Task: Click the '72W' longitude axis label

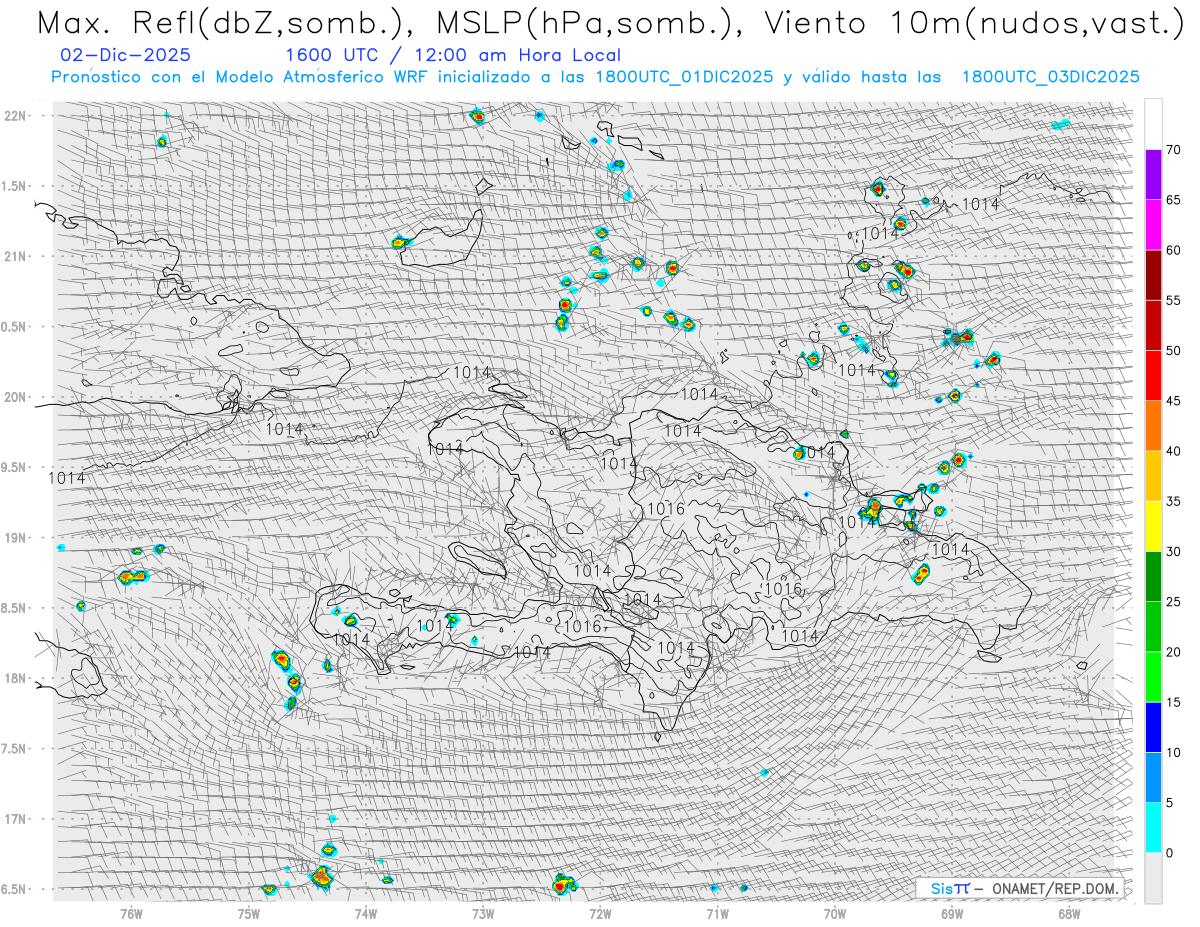Action: [600, 912]
